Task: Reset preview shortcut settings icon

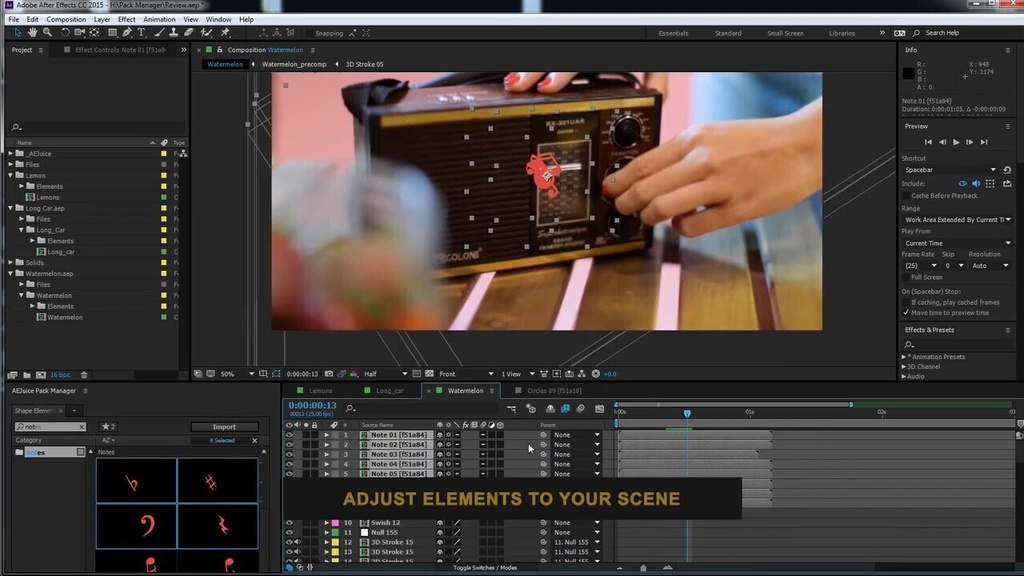Action: pyautogui.click(x=1007, y=170)
